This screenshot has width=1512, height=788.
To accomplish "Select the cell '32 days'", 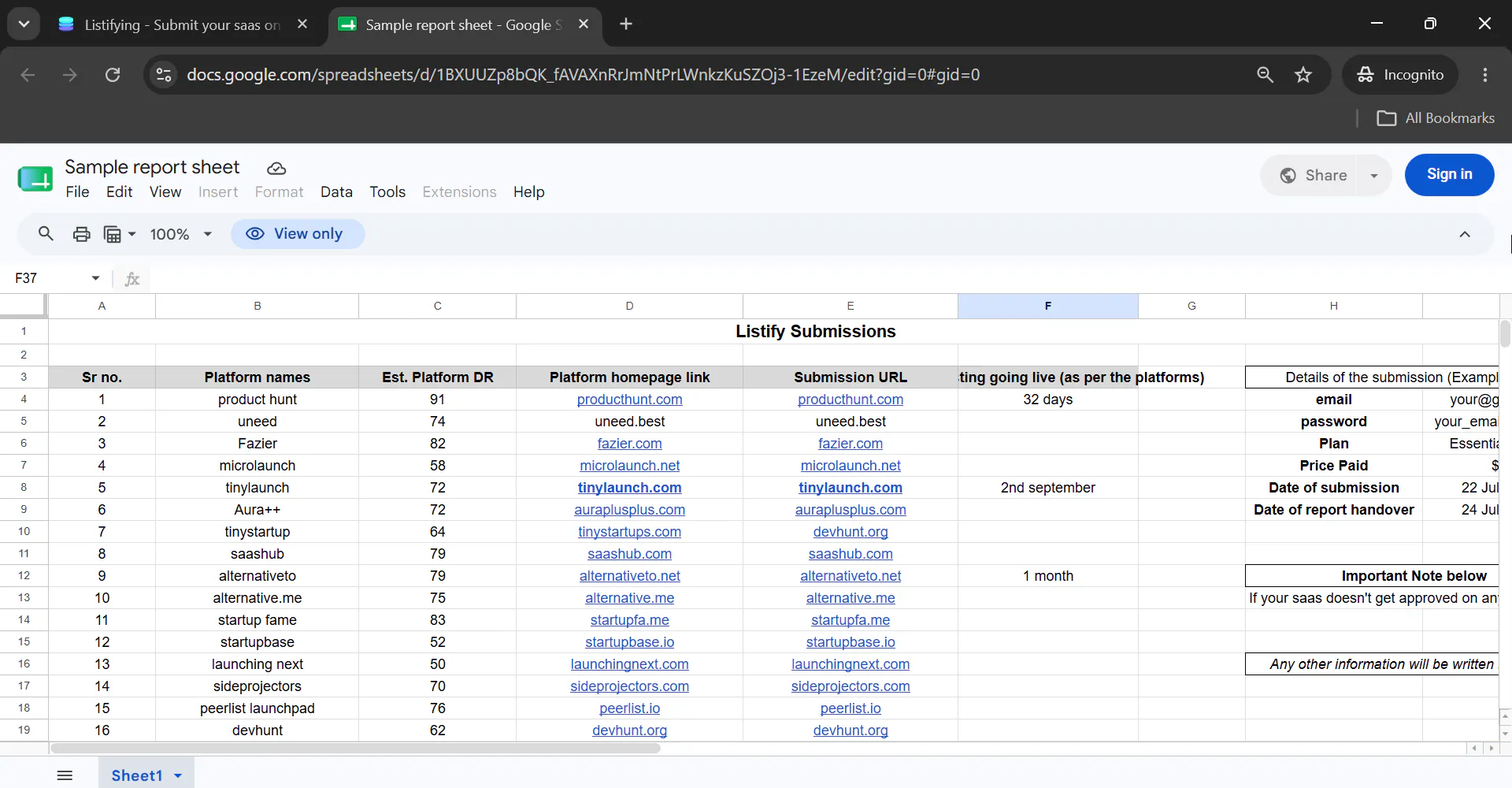I will click(1047, 400).
